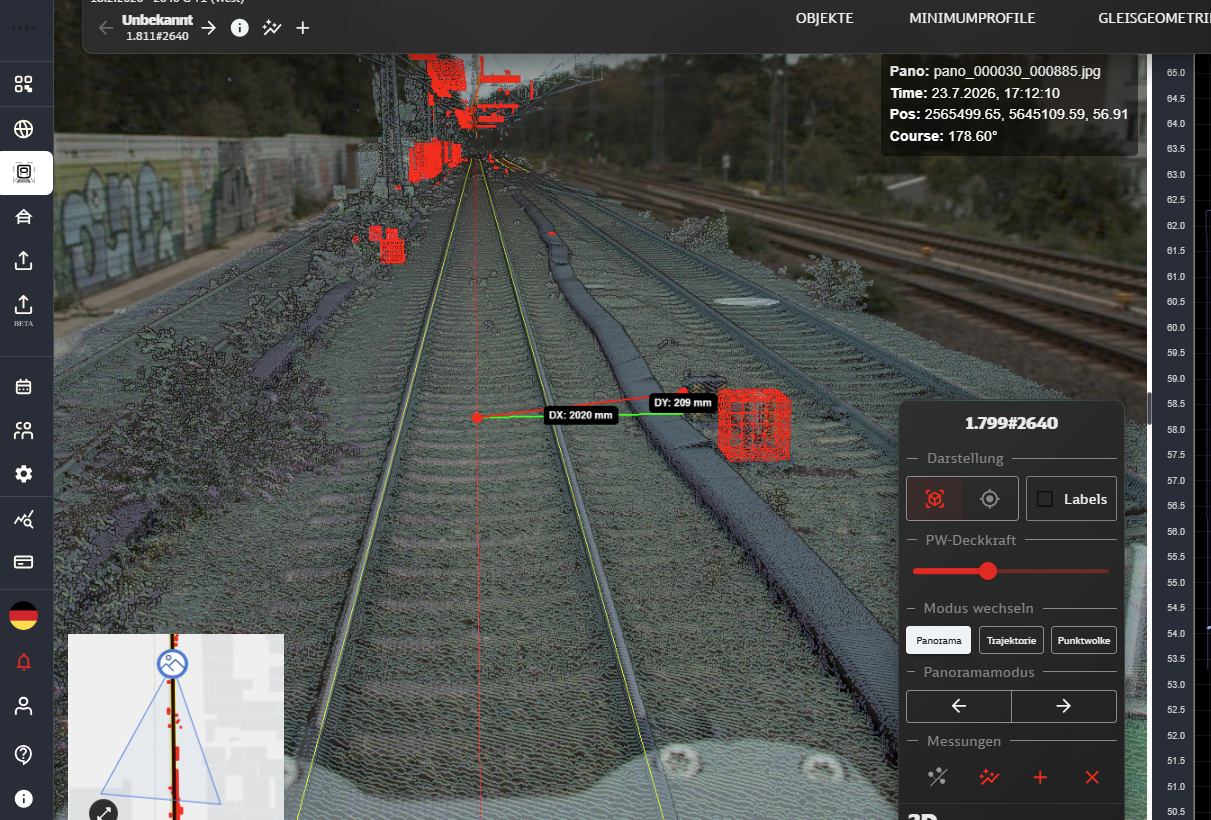Switch to Trajektorie mode
This screenshot has height=820, width=1211.
[1011, 640]
